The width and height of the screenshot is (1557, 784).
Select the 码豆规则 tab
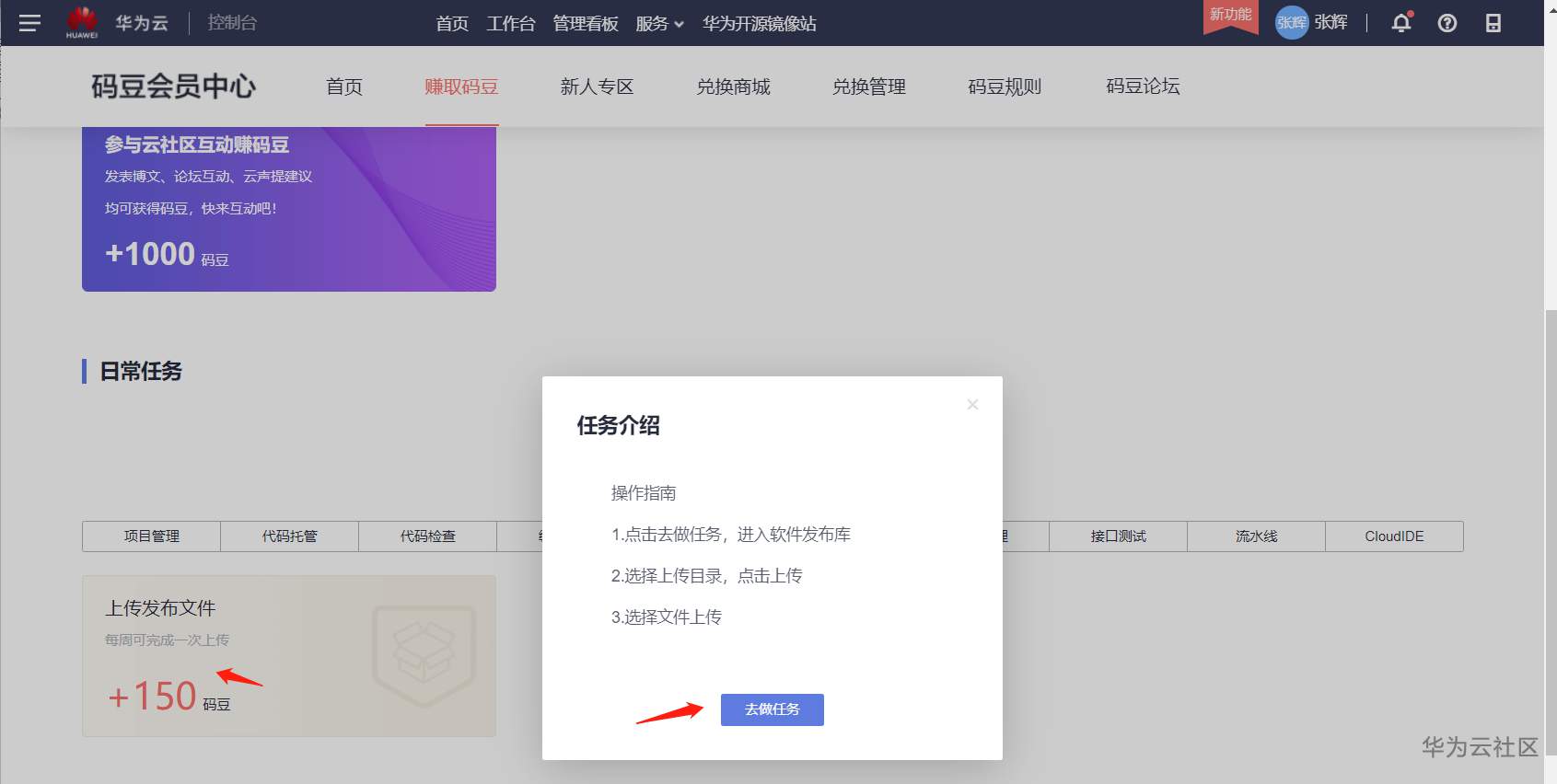[1005, 86]
